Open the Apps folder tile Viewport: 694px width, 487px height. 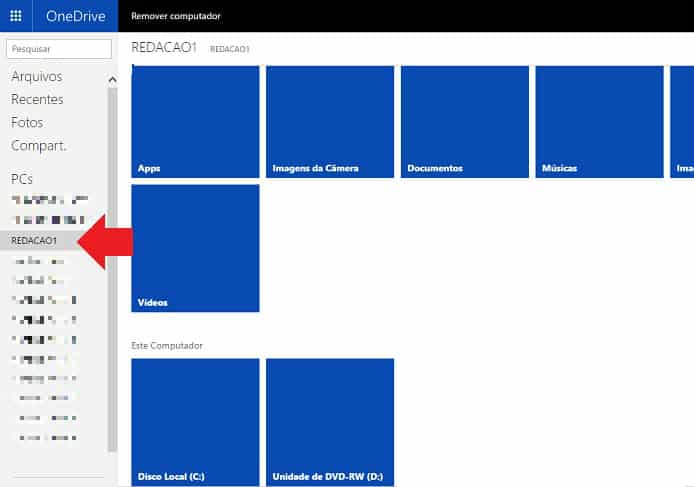coord(195,122)
